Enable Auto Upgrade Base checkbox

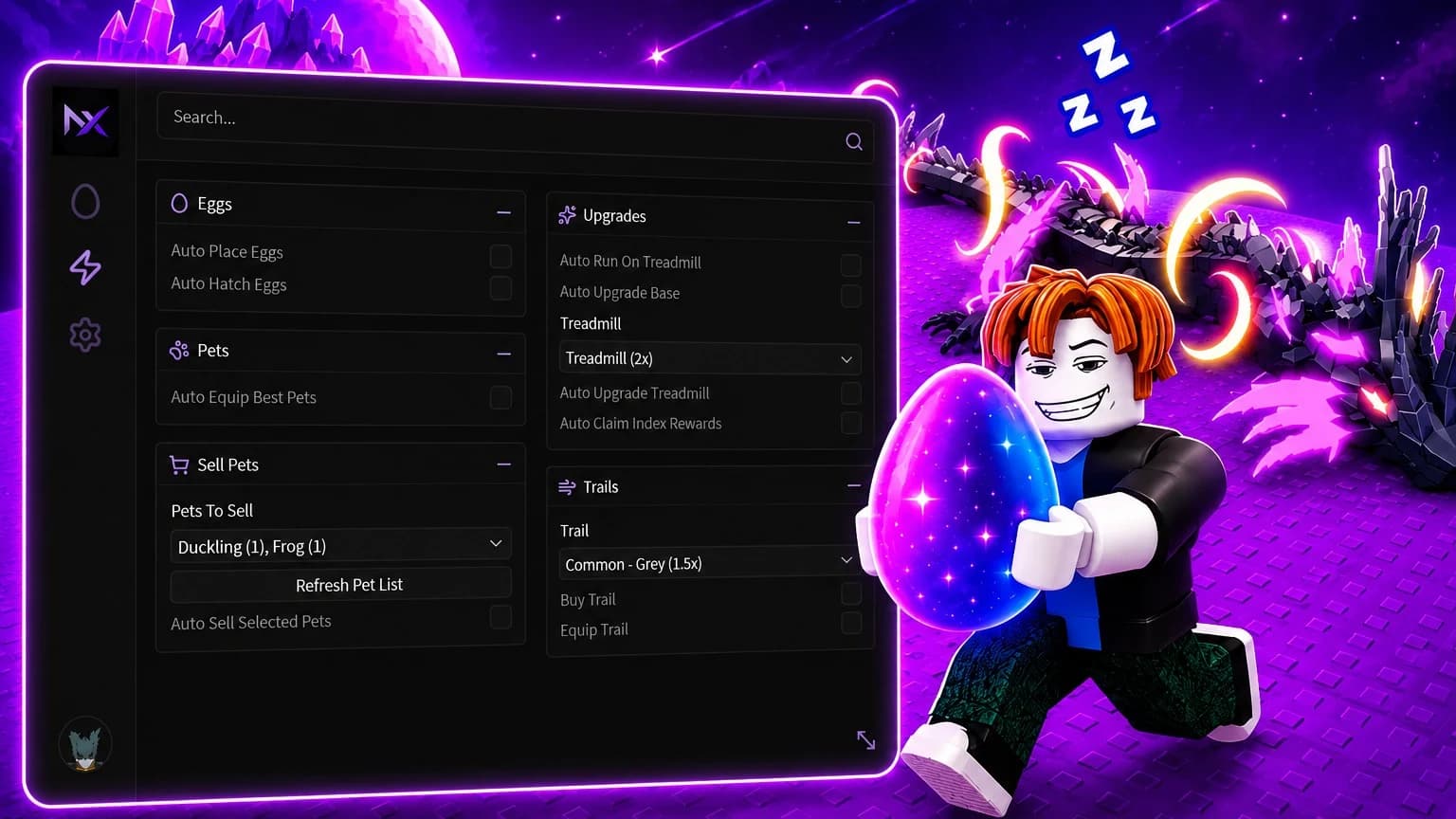[851, 296]
